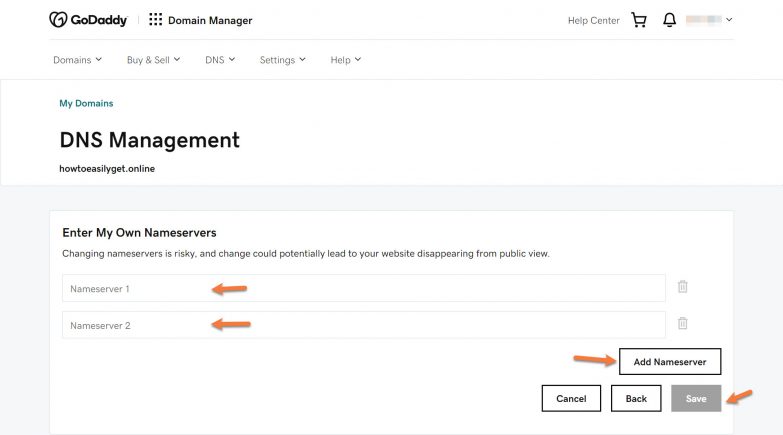The width and height of the screenshot is (783, 435).
Task: Expand the DNS dropdown menu
Action: (220, 60)
